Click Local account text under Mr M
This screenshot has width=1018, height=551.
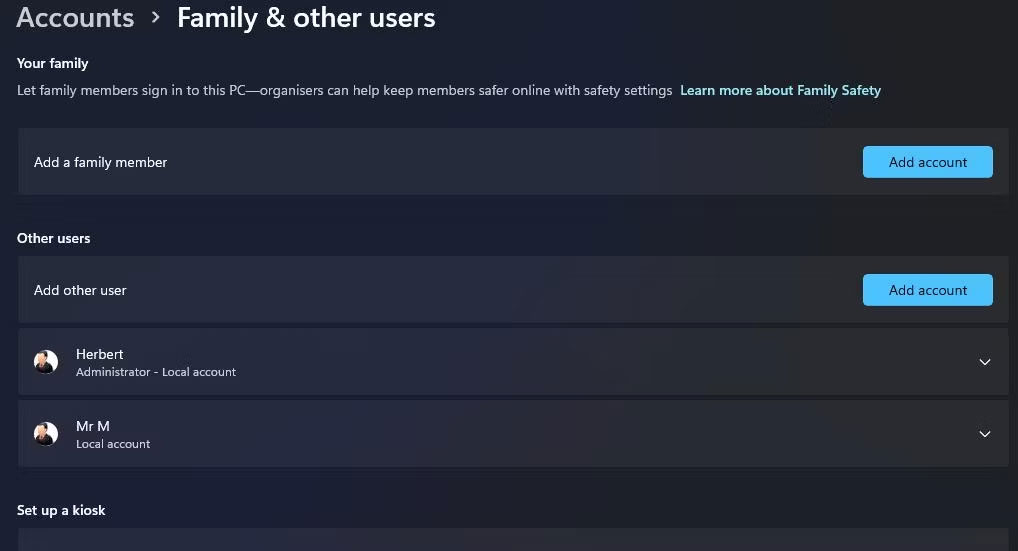[x=113, y=444]
